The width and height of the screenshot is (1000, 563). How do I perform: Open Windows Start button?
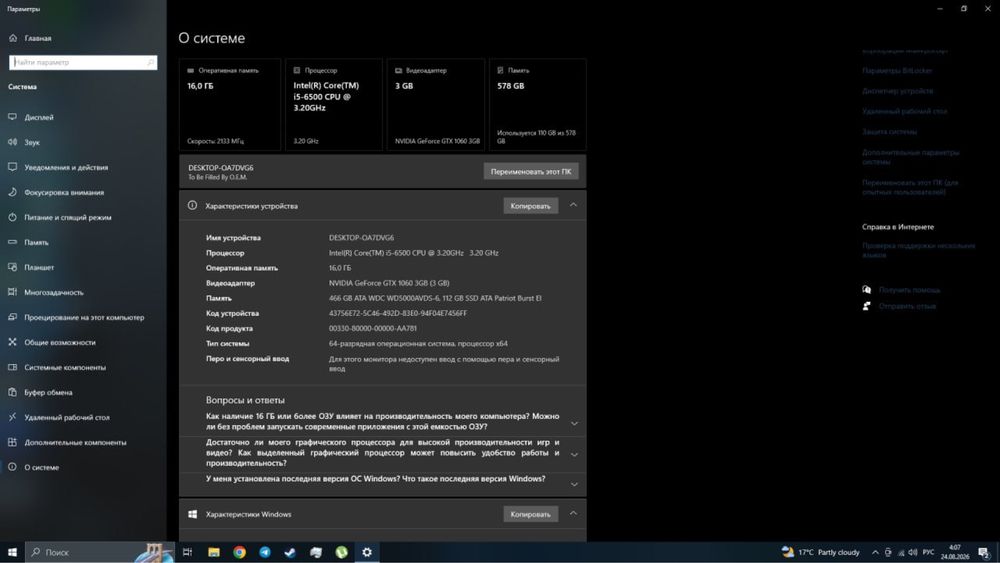12,552
